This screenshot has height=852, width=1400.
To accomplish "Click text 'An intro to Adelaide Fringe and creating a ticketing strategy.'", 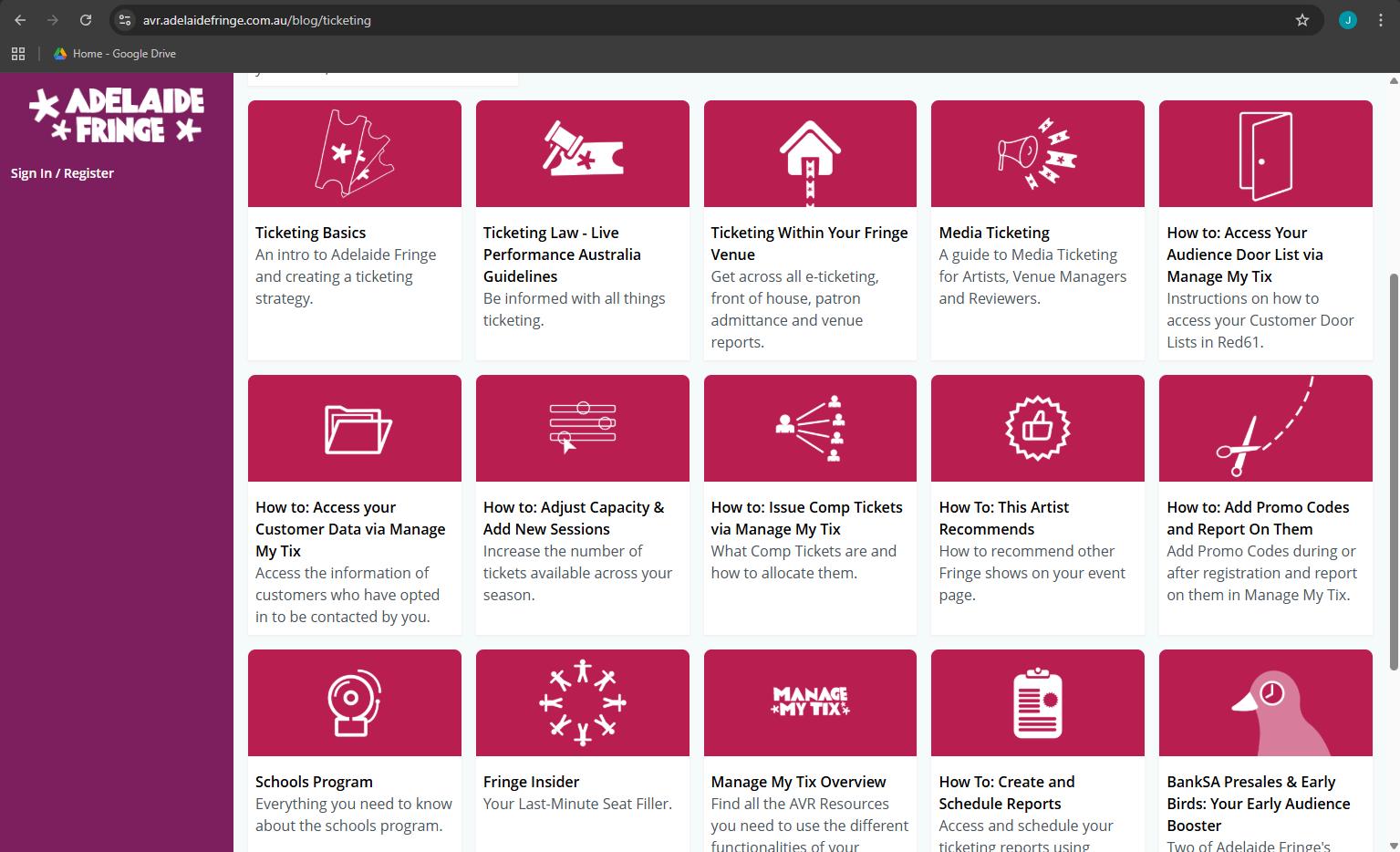I will (346, 276).
